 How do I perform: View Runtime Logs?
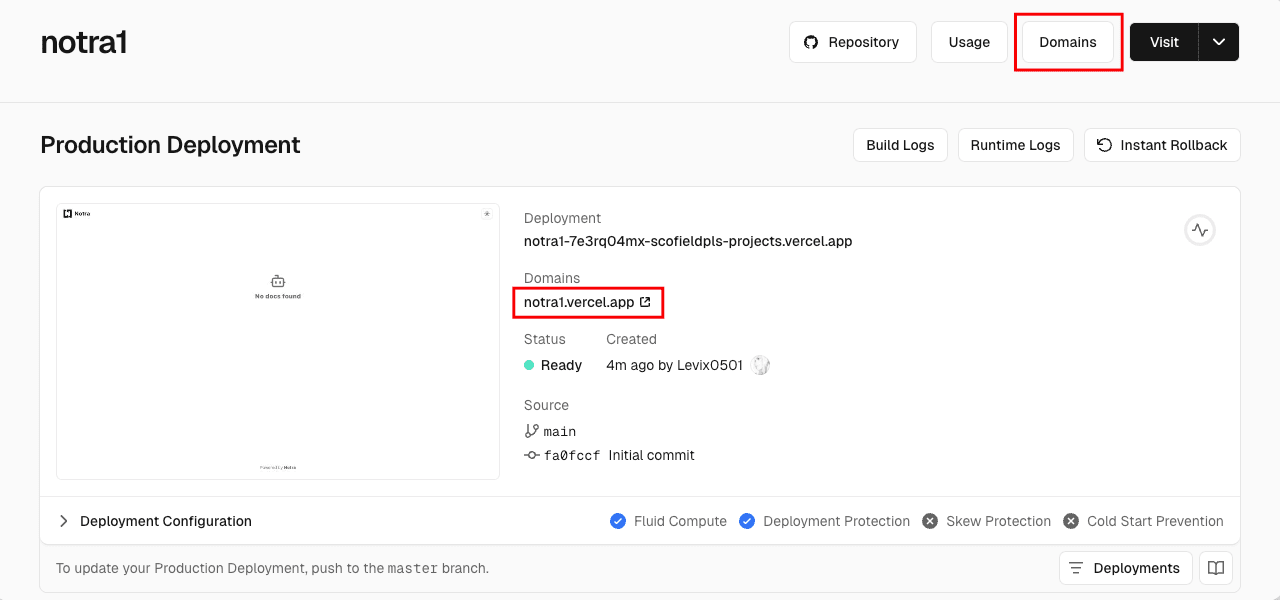(1015, 145)
